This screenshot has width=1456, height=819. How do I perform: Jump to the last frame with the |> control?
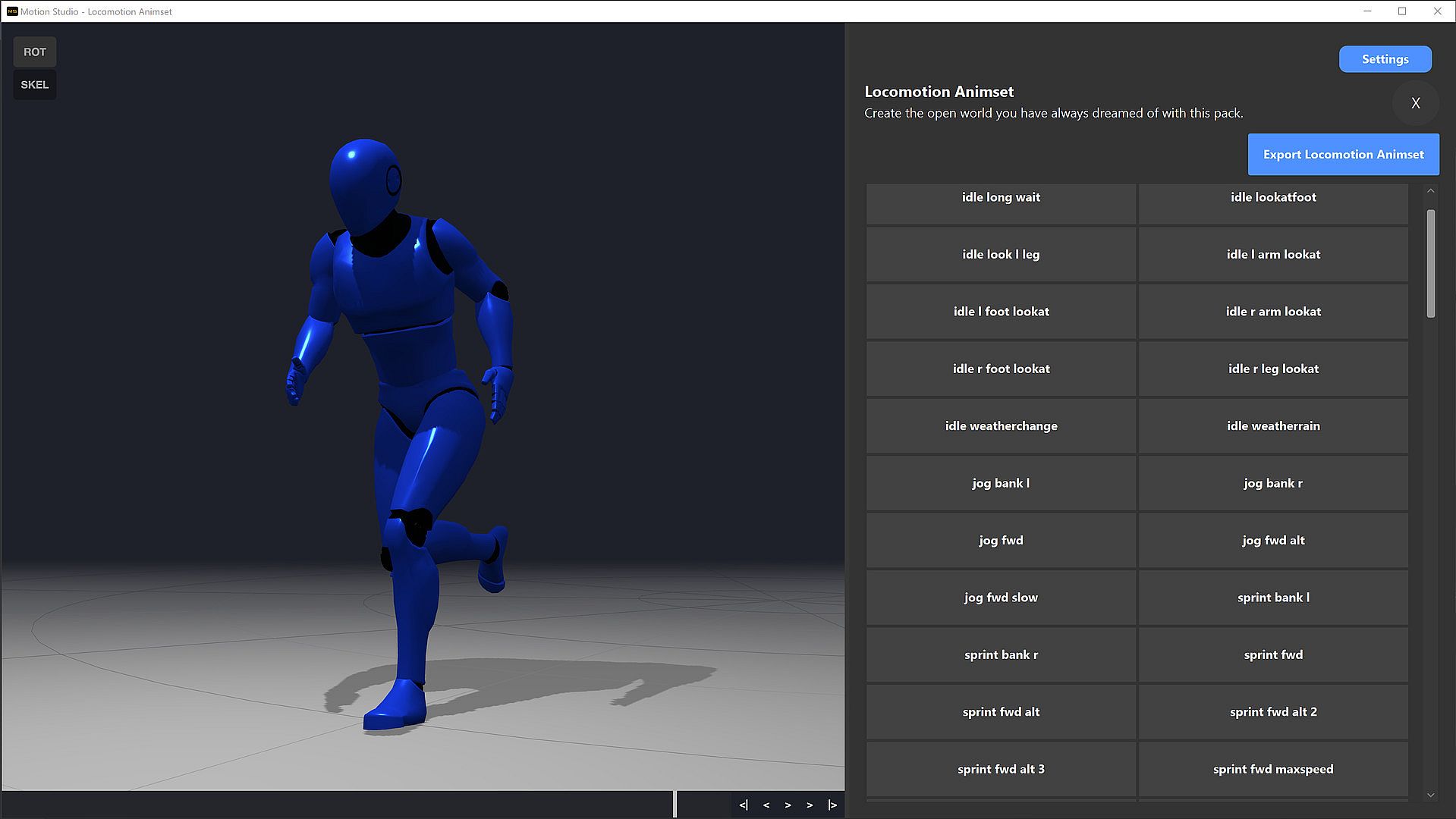coord(832,805)
